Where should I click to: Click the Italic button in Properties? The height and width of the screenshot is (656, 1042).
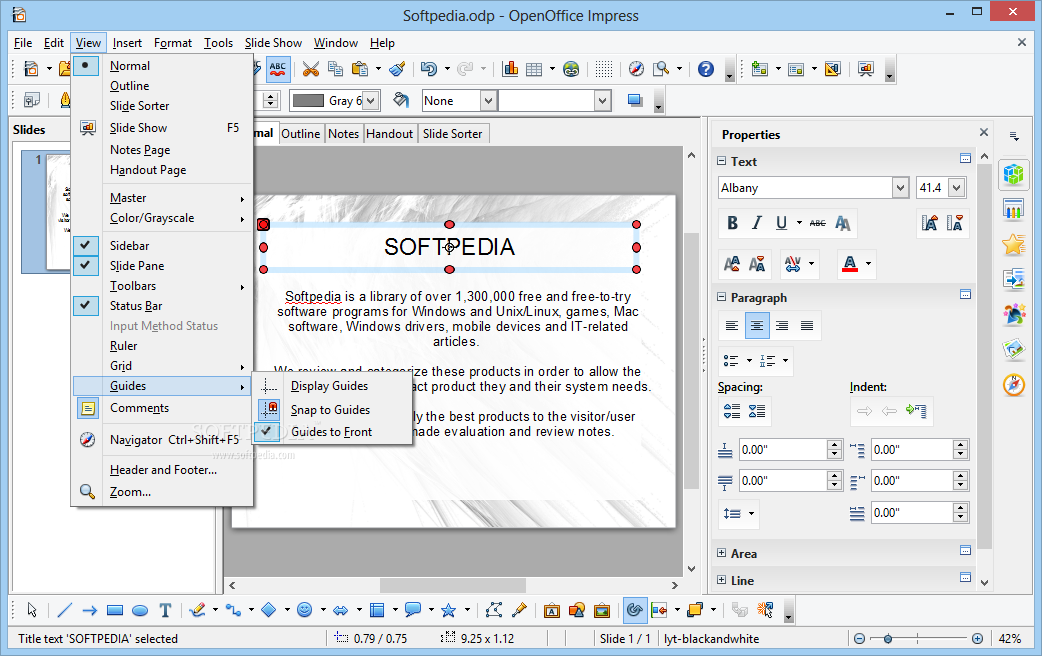[757, 223]
